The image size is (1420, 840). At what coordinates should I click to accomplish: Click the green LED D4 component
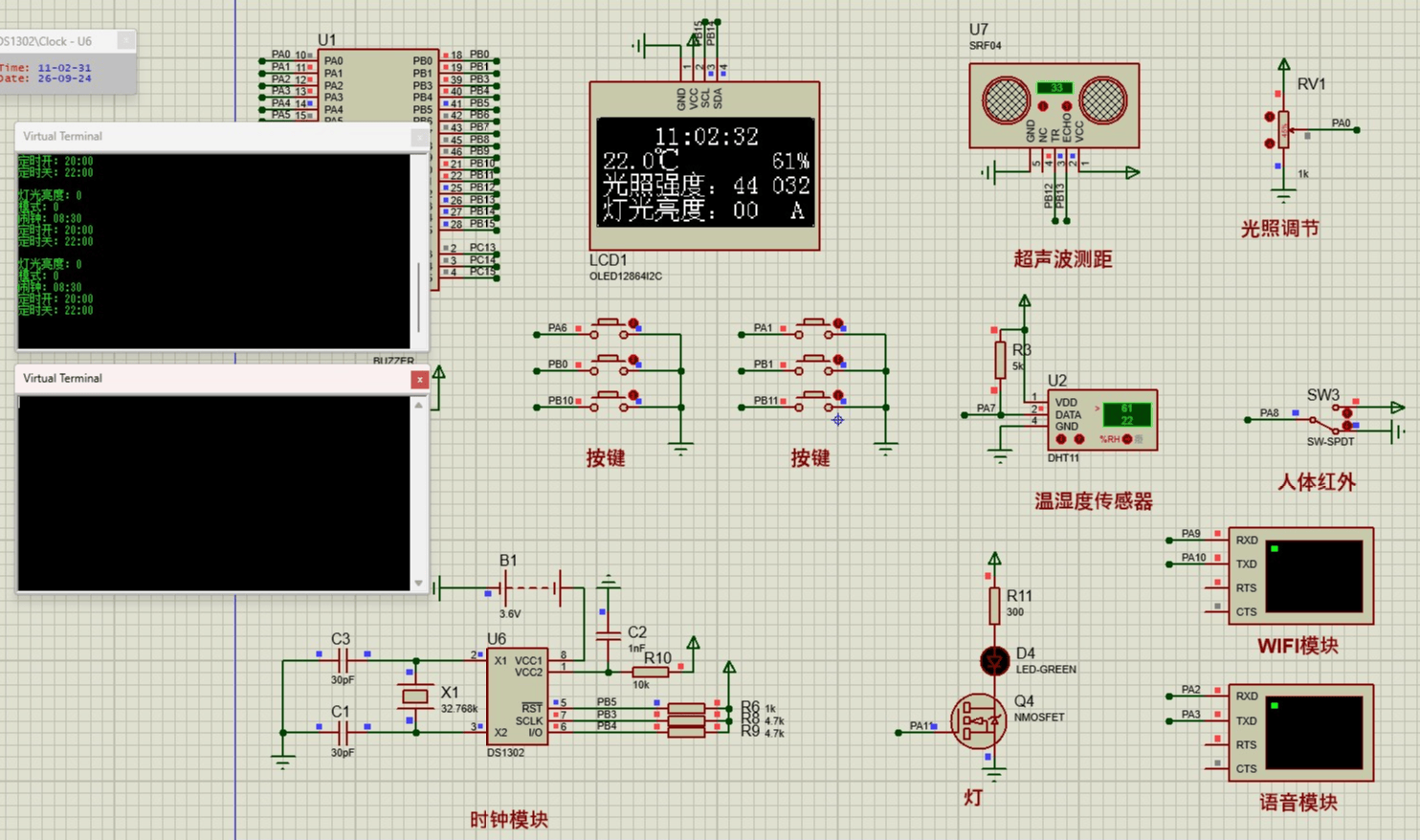994,660
